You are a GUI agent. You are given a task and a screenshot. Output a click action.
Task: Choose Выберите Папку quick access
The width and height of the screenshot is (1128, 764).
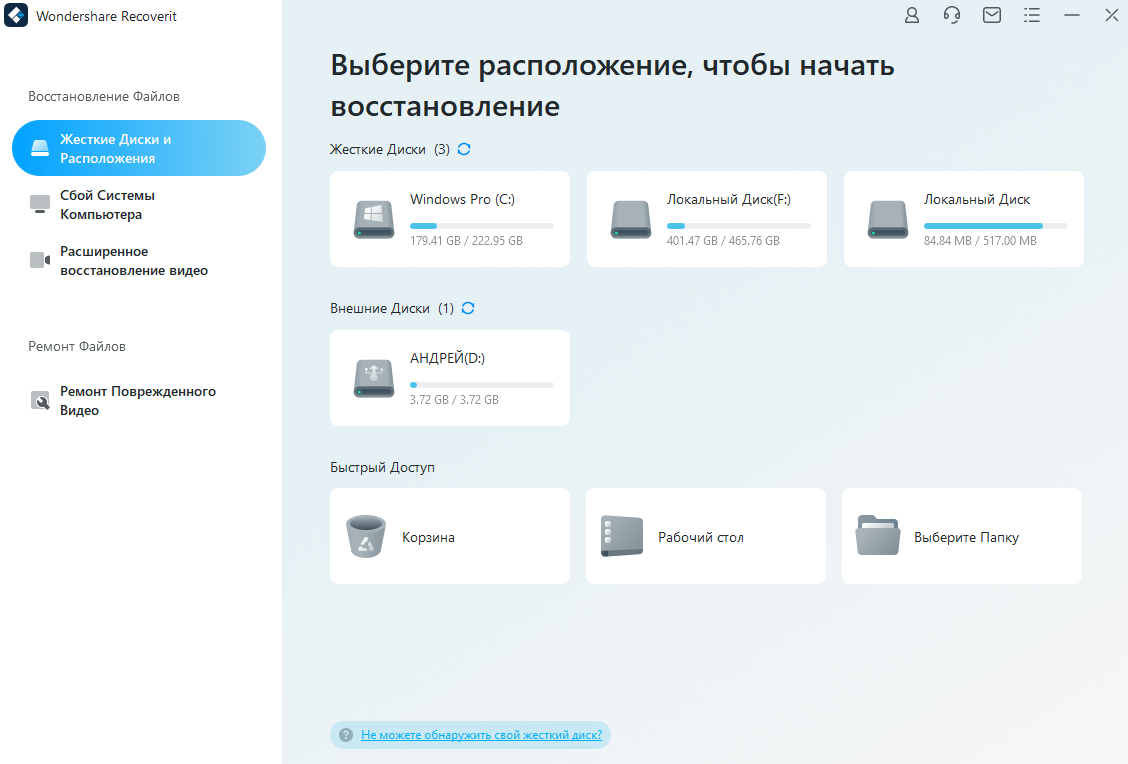coord(962,536)
